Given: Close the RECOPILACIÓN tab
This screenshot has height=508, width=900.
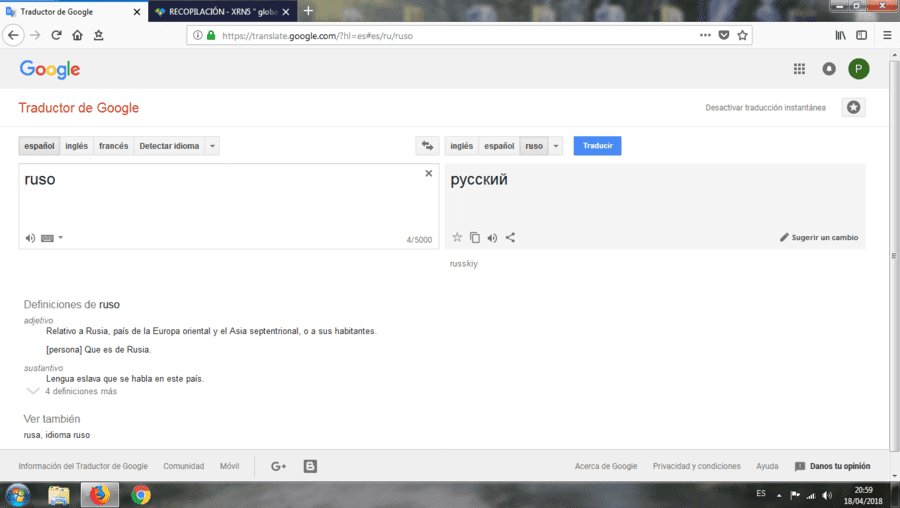Looking at the screenshot, I should click(286, 11).
